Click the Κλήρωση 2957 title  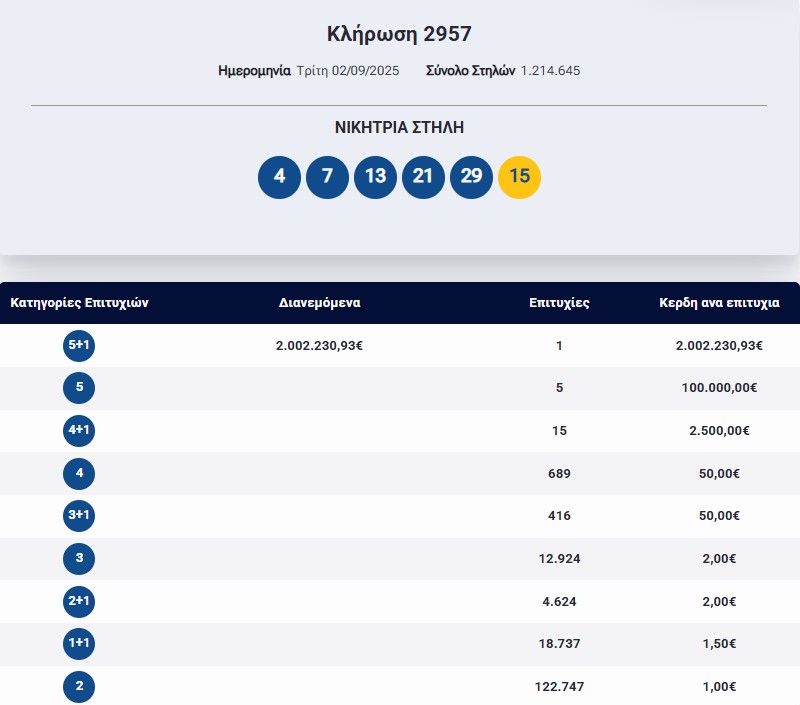pyautogui.click(x=399, y=34)
